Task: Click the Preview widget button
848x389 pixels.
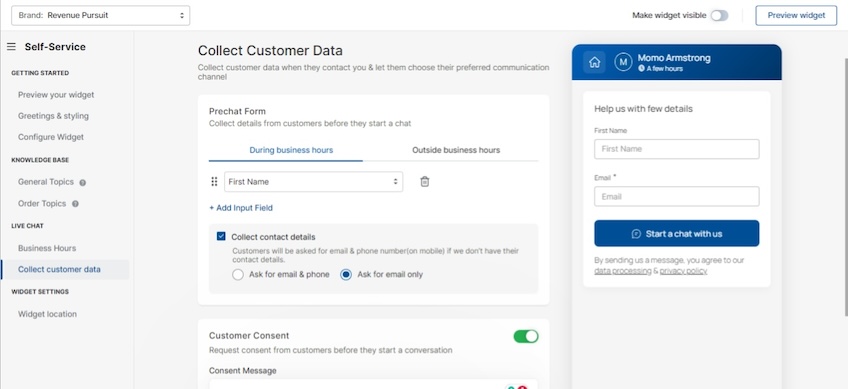Action: pyautogui.click(x=796, y=15)
